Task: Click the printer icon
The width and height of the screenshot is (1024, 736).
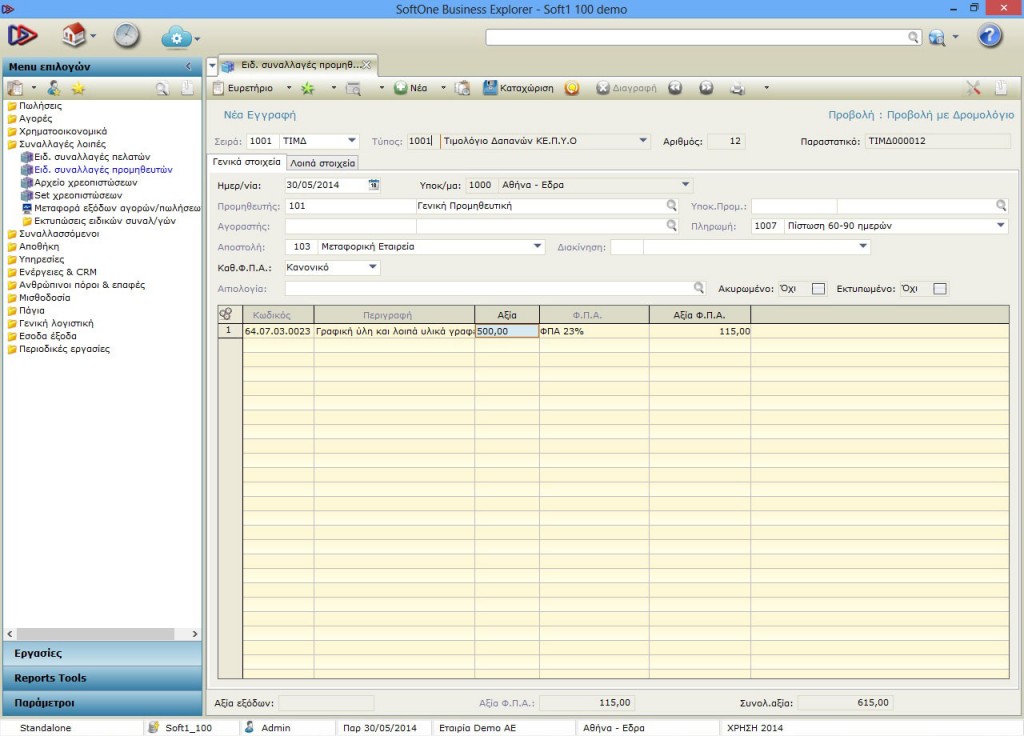Action: [737, 88]
